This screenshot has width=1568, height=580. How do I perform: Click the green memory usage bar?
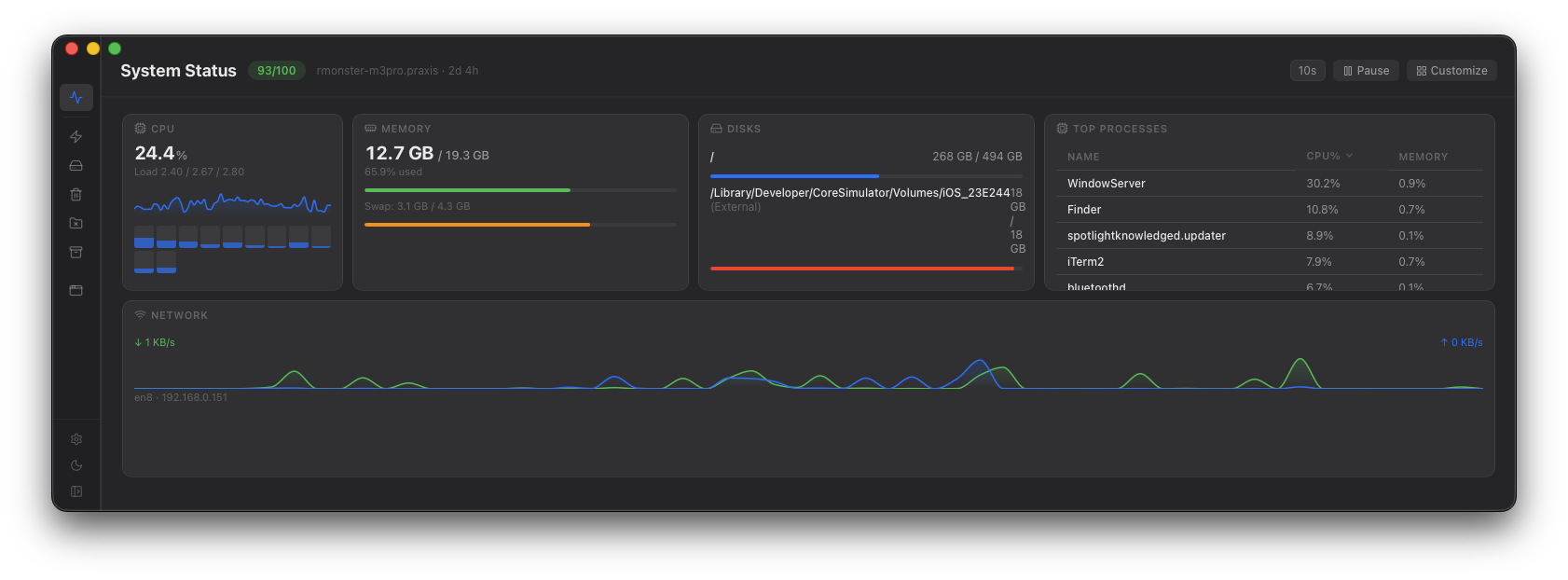(520, 190)
